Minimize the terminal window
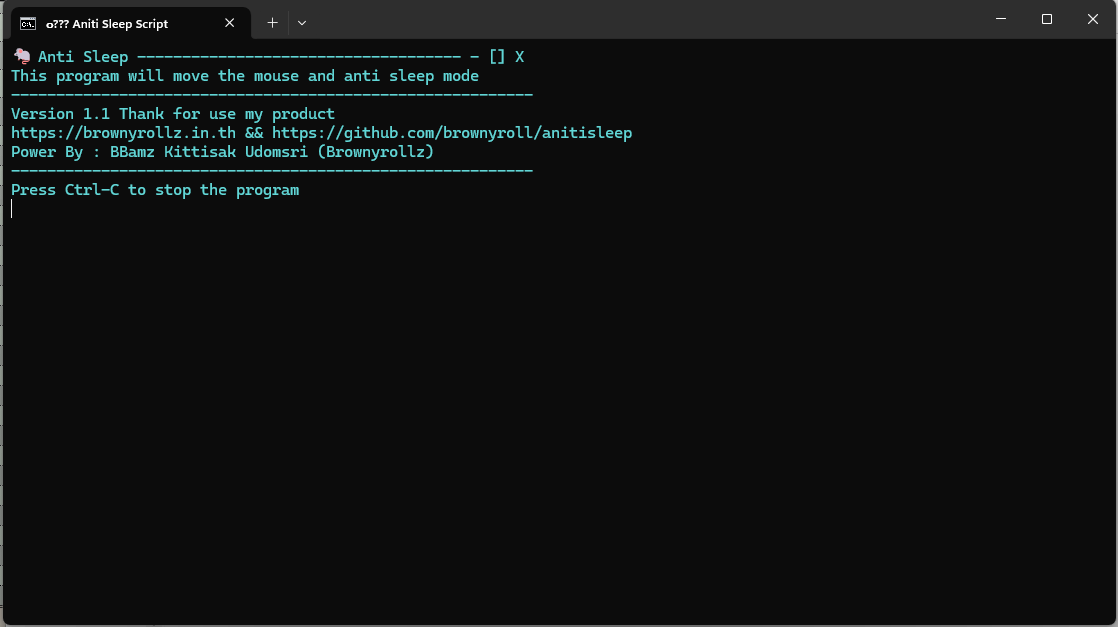 (x=1001, y=19)
